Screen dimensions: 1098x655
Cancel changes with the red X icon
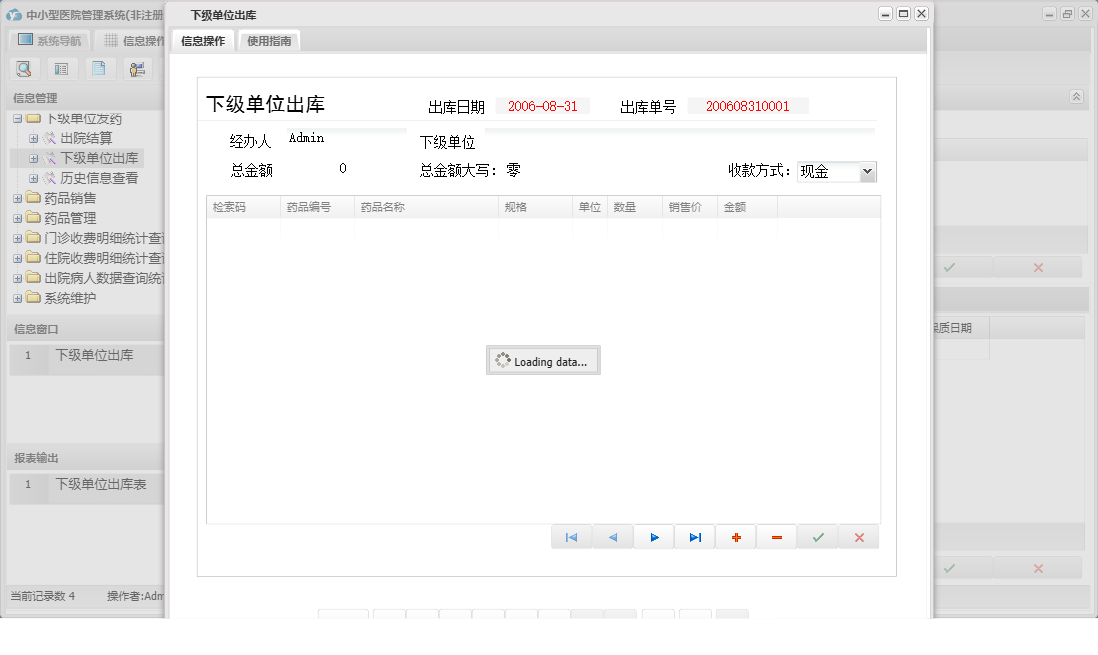(x=858, y=537)
